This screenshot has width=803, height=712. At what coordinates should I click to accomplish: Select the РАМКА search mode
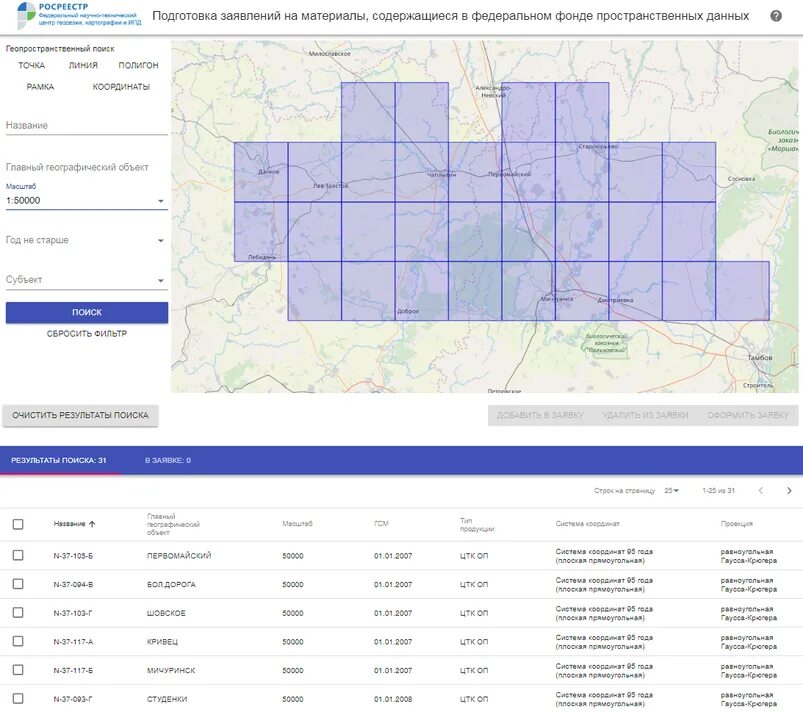(x=40, y=87)
